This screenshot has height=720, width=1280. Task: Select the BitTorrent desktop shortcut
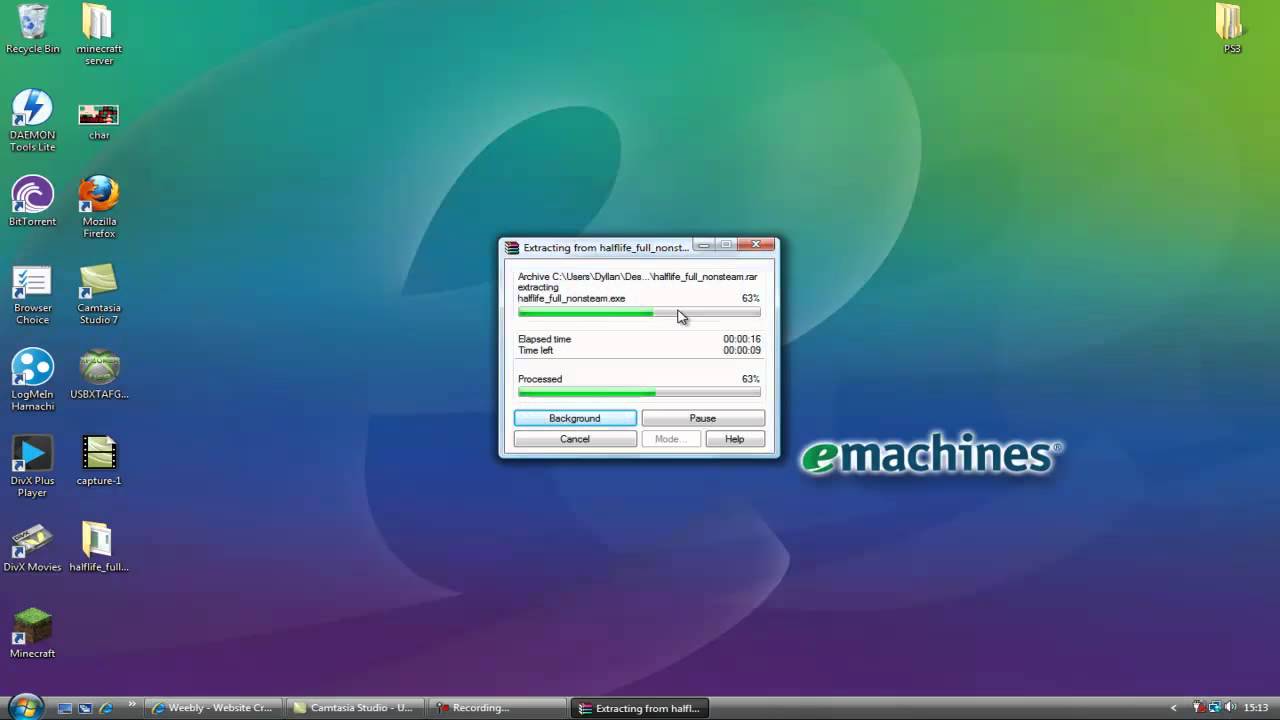[32, 201]
